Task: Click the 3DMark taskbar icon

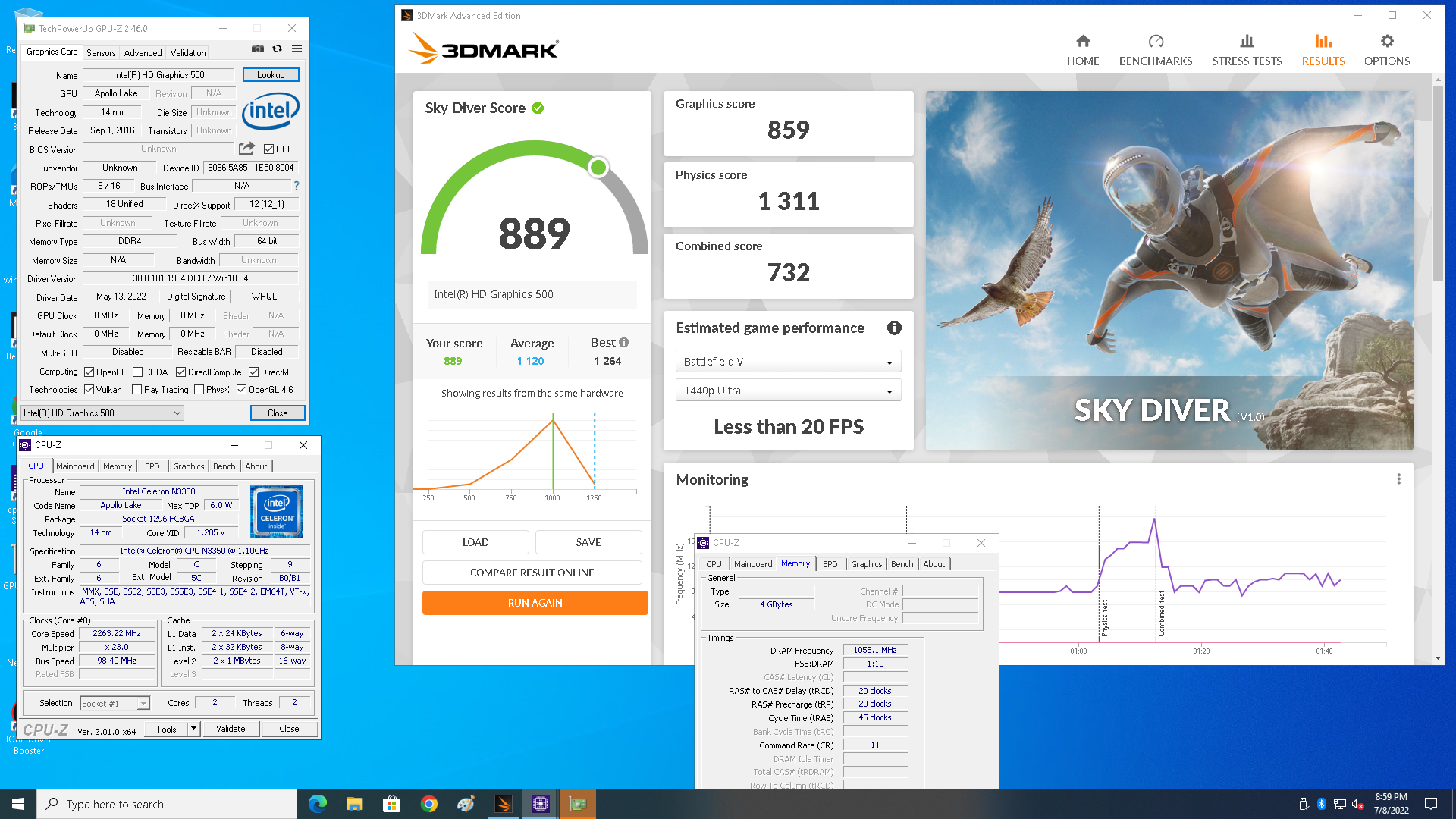Action: point(504,804)
